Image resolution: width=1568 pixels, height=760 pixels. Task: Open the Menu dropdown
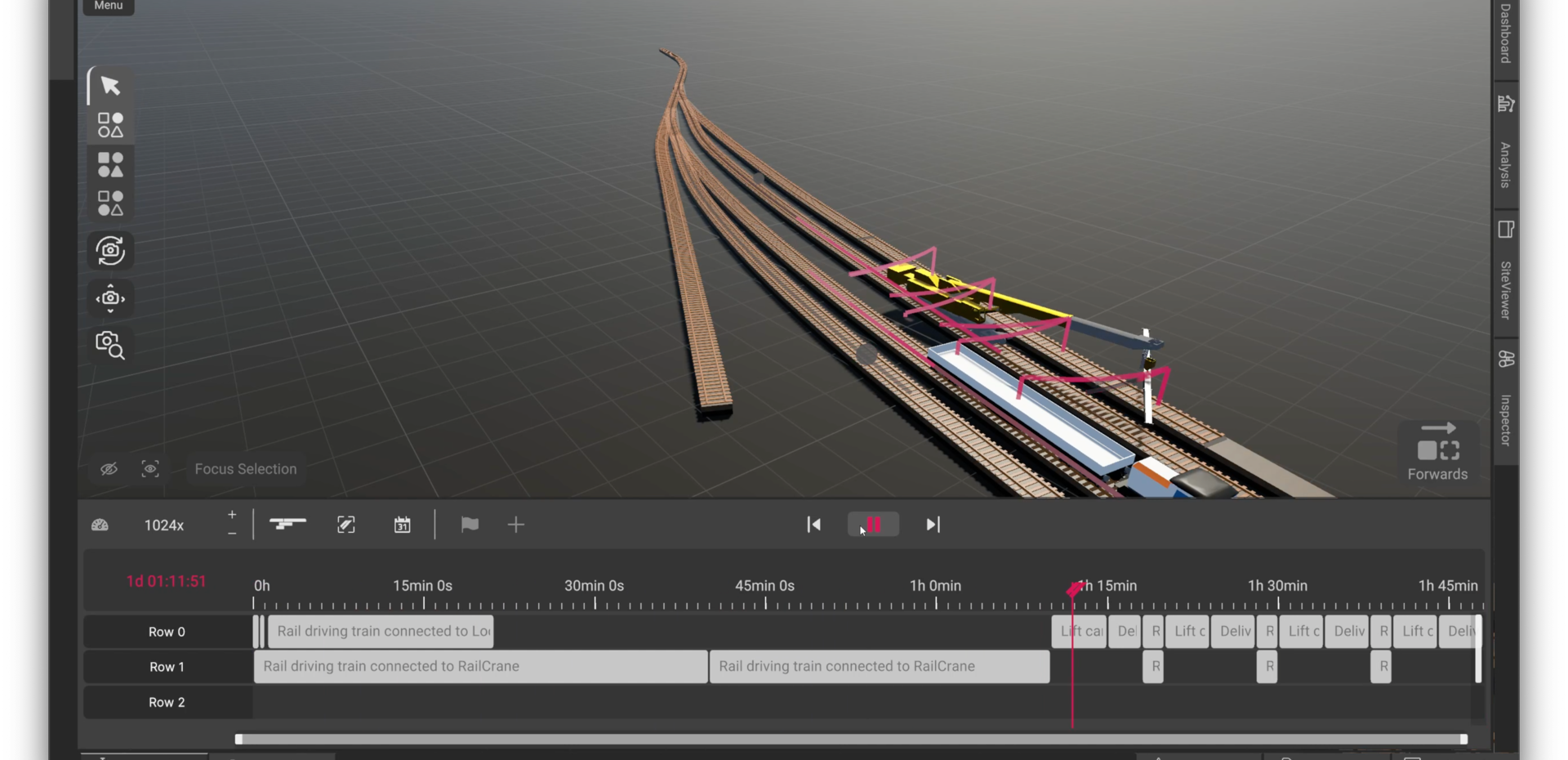click(109, 7)
